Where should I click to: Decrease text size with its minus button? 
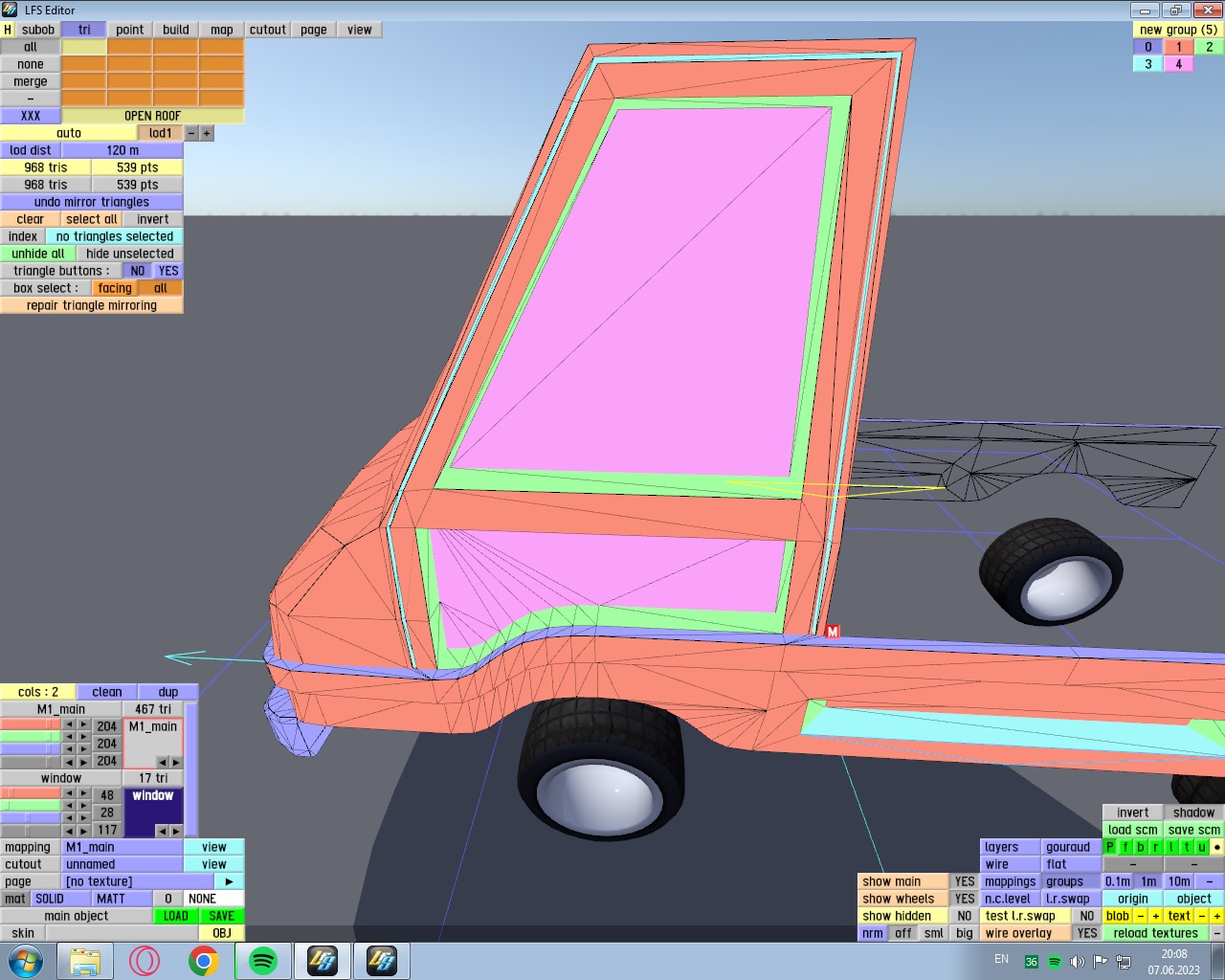click(x=1202, y=916)
